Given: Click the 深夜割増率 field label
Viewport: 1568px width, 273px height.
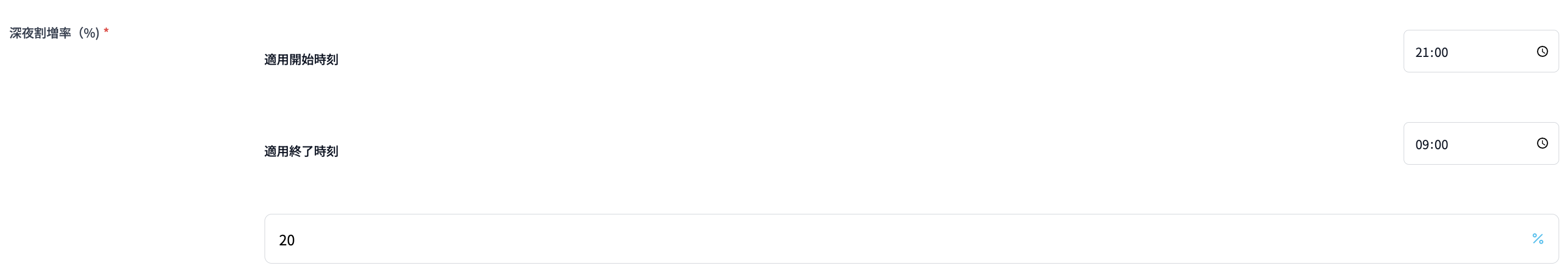Looking at the screenshot, I should [40, 33].
